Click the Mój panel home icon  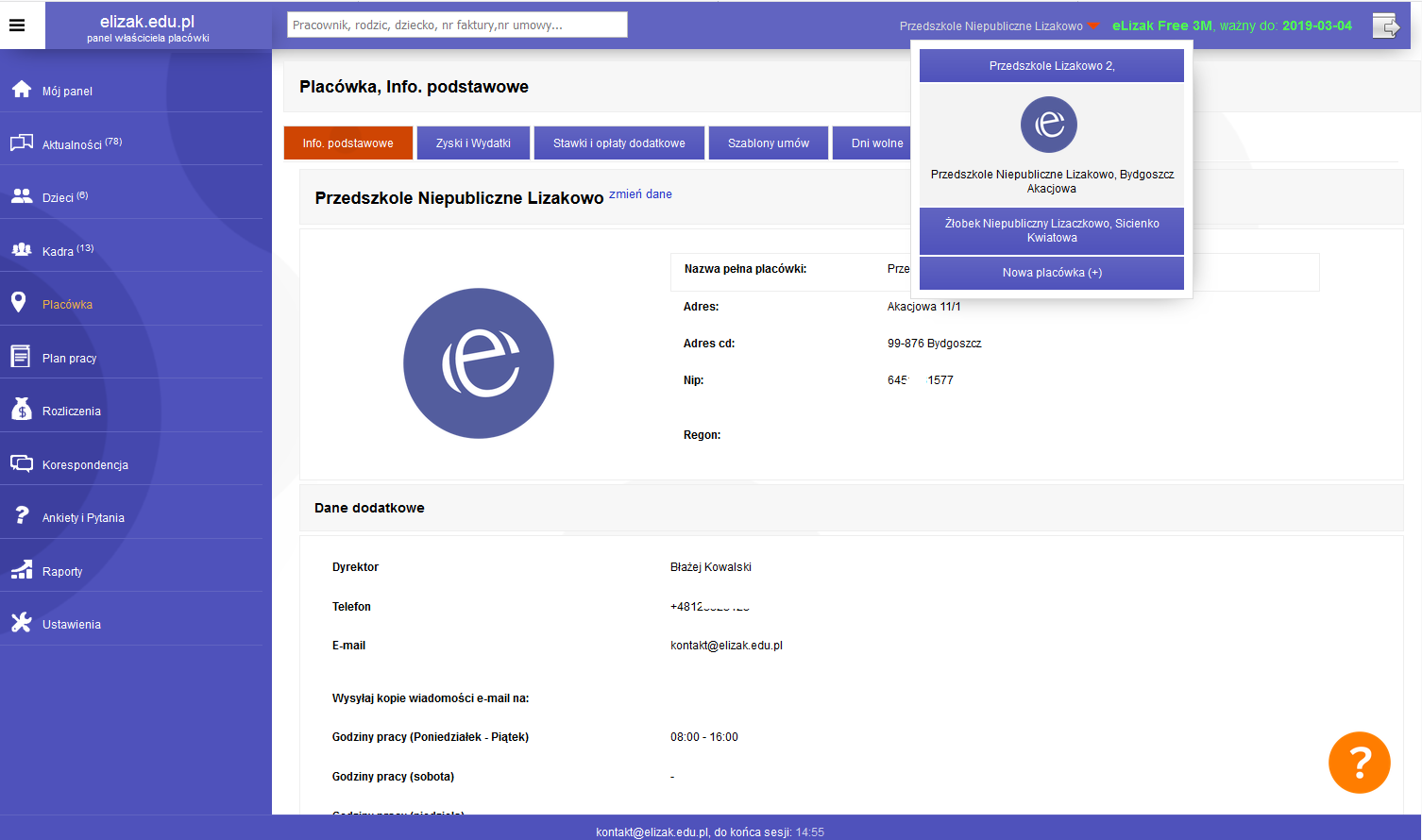point(22,89)
